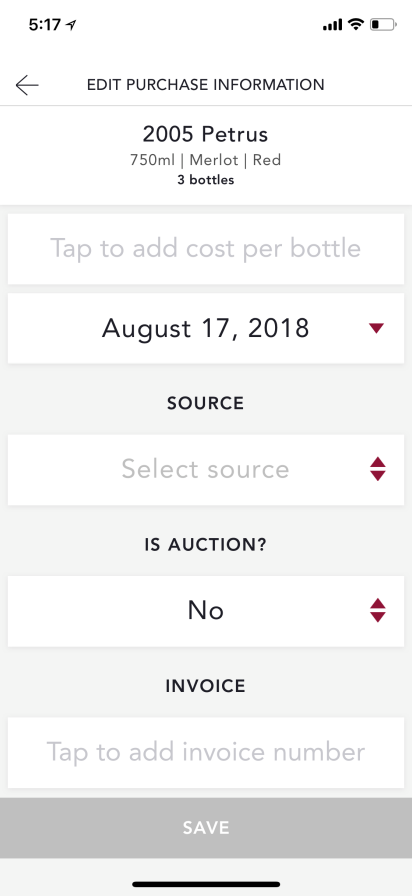Click the Is Auction up-down arrows icon

[378, 610]
